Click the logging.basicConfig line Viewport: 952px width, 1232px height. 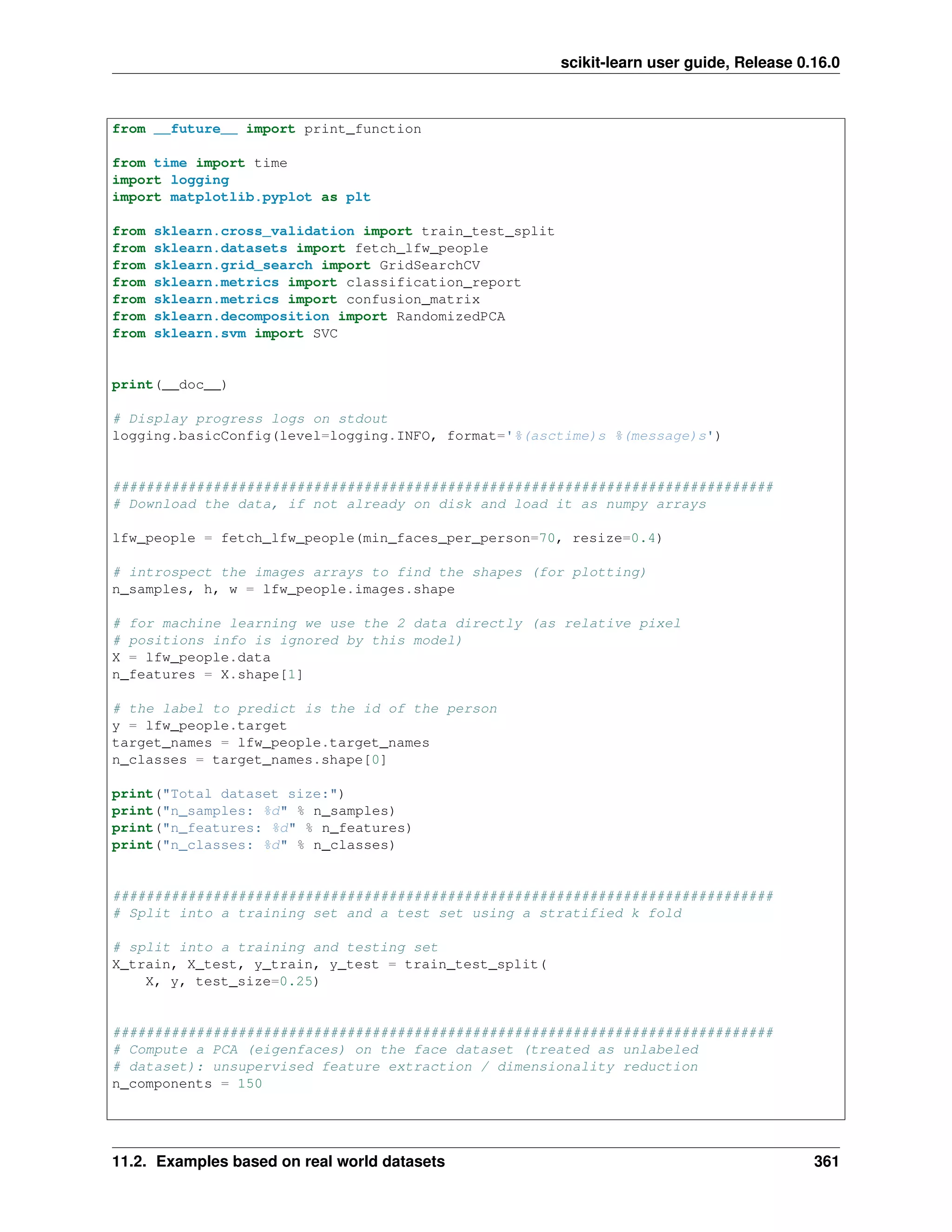[x=416, y=436]
